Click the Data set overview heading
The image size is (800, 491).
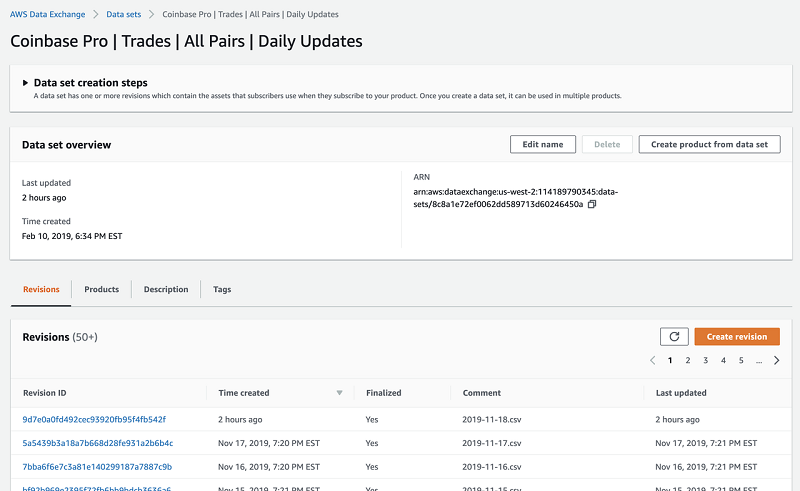tap(66, 145)
